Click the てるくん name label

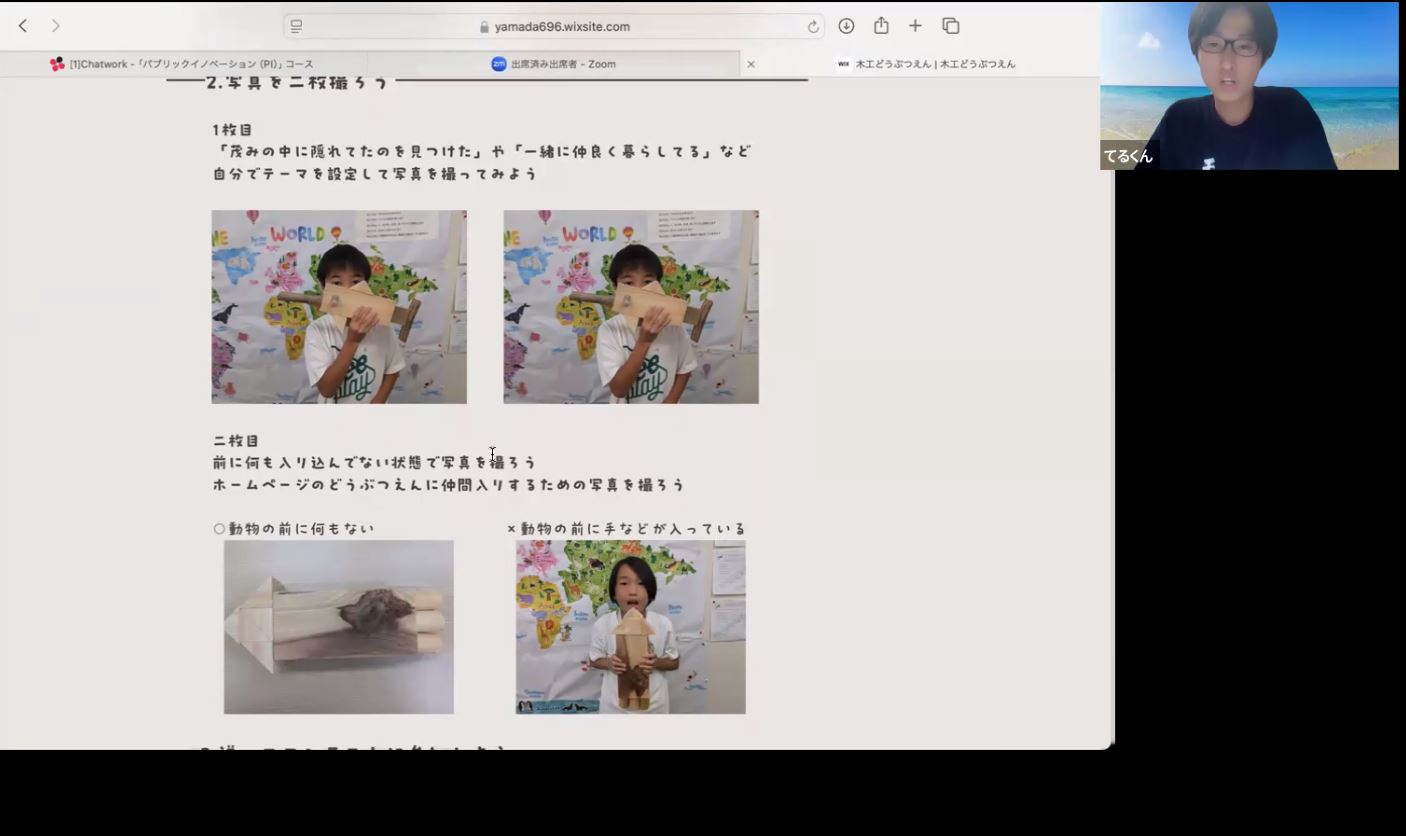pos(1128,157)
